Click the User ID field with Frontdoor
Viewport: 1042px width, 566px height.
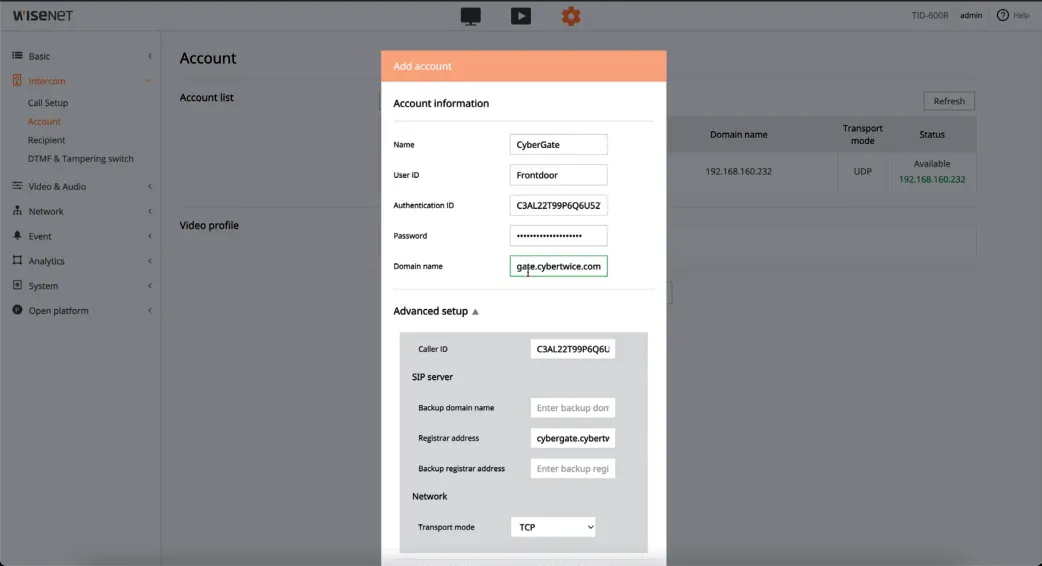pyautogui.click(x=558, y=175)
